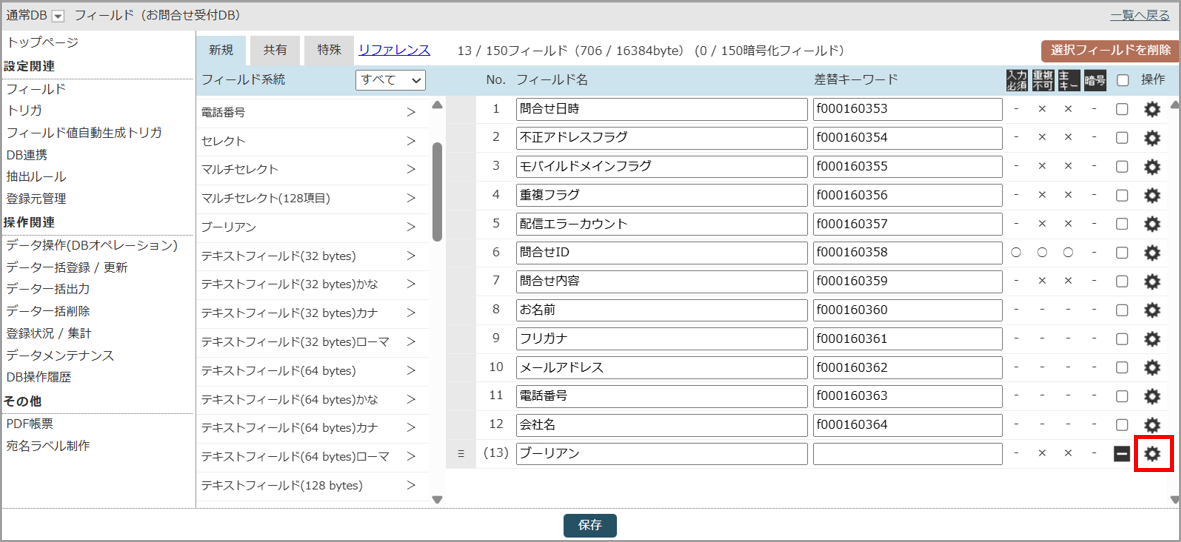1181x542 pixels.
Task: Toggle the select-all checkbox in header
Action: point(1122,80)
